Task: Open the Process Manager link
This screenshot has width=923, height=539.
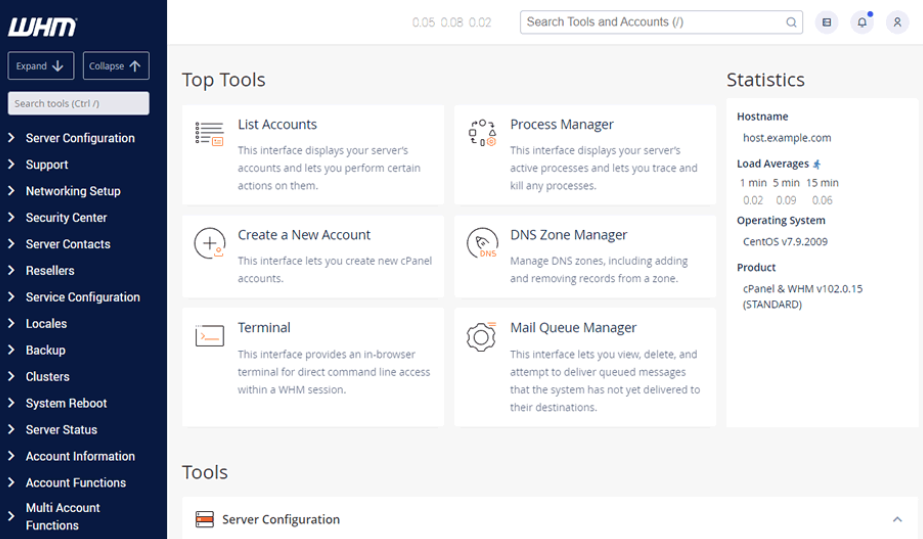Action: [562, 124]
